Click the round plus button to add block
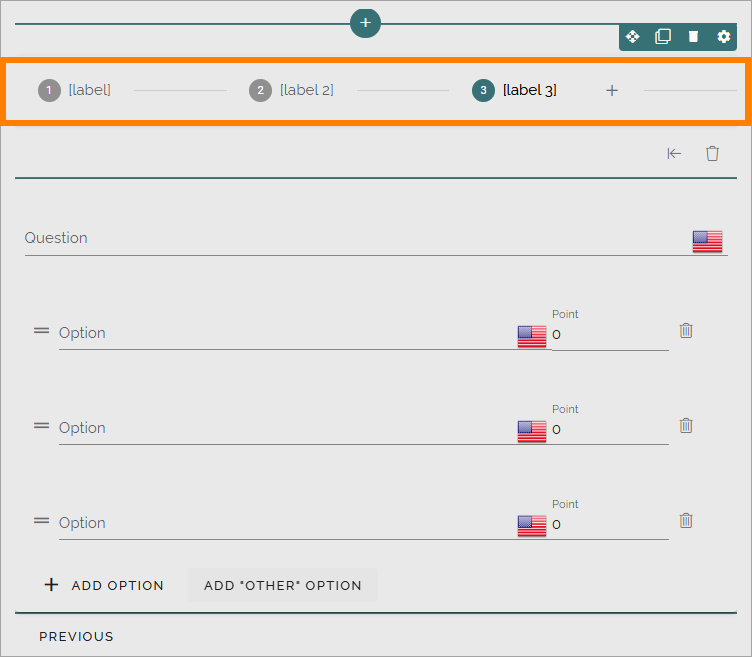752x657 pixels. pos(365,23)
